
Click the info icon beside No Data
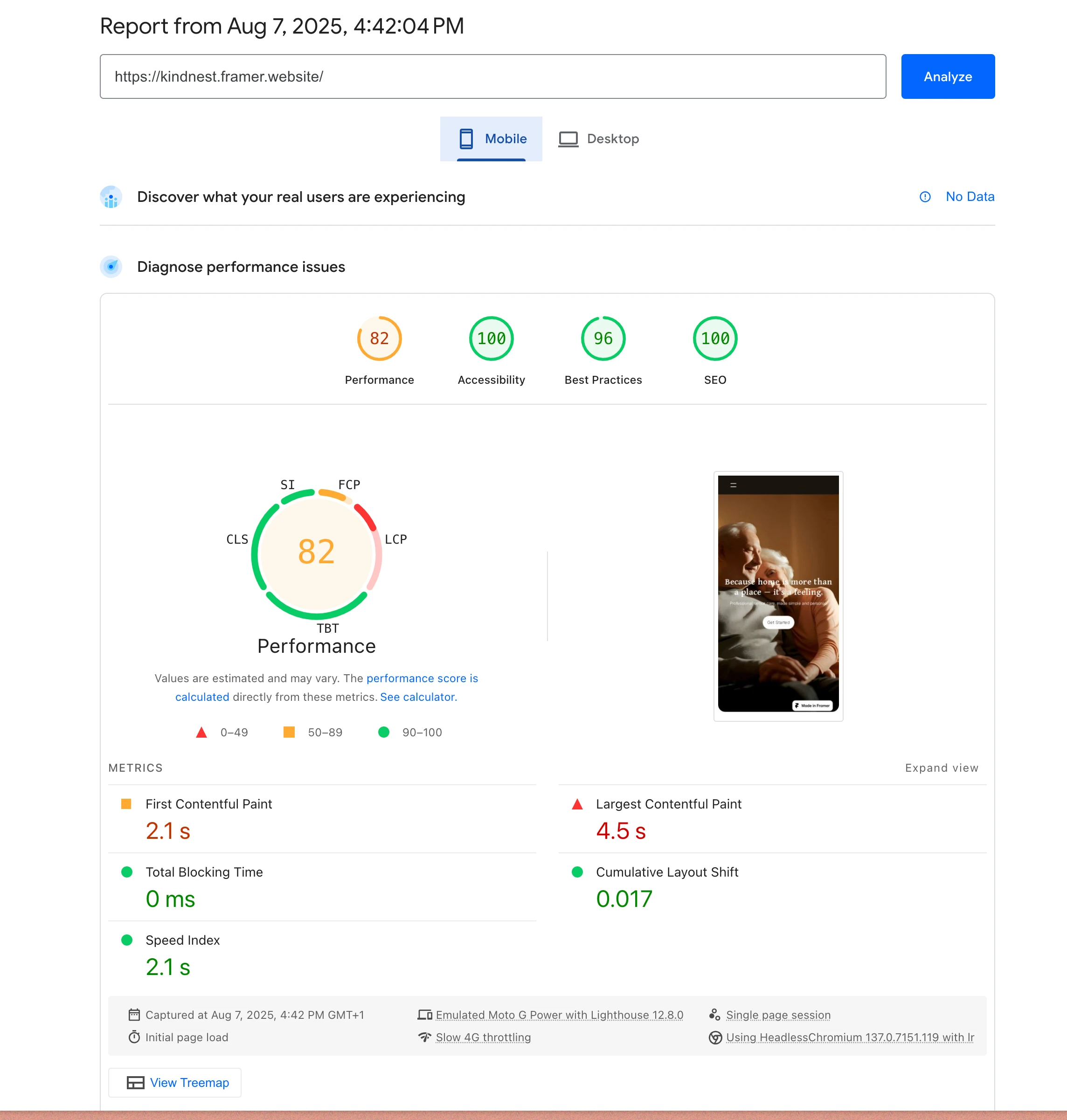[x=925, y=197]
